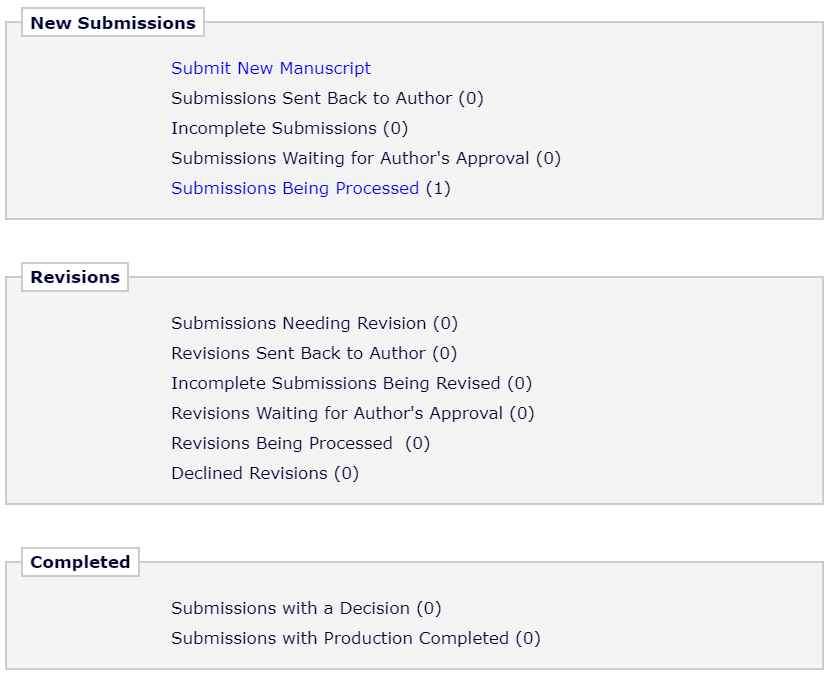Click the (0) count after Declined Revisions
The image size is (833, 681).
[346, 473]
